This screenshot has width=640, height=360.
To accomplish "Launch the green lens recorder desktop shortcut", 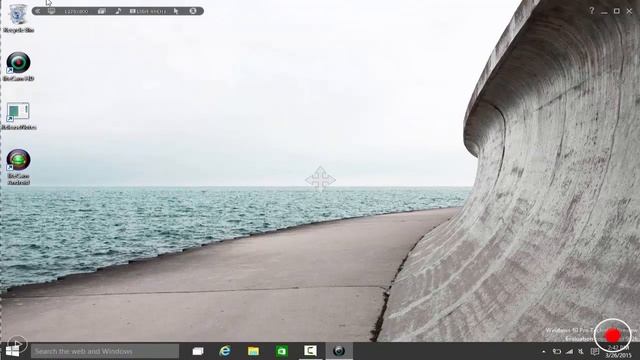I will pyautogui.click(x=18, y=167).
